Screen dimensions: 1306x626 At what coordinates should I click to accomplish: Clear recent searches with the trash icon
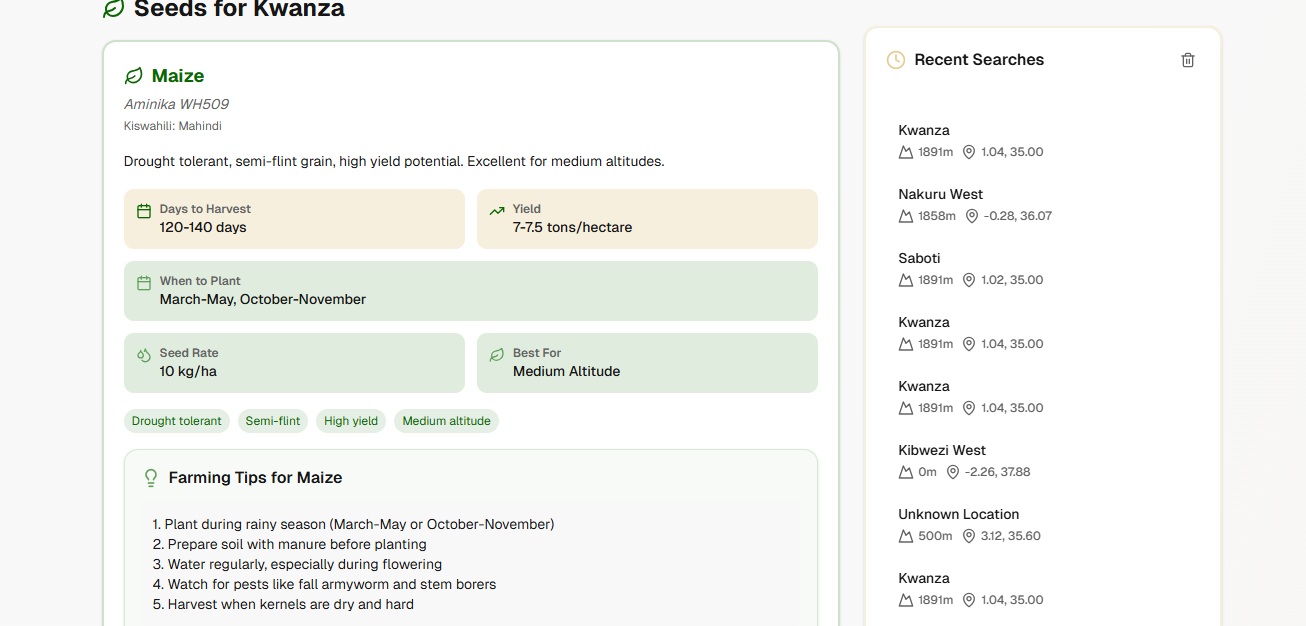pyautogui.click(x=1188, y=60)
